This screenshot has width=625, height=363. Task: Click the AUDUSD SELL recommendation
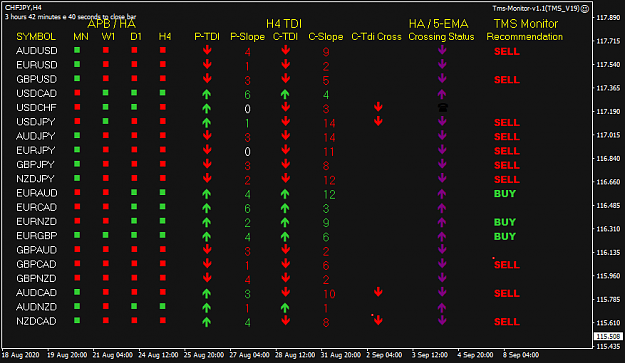click(507, 51)
